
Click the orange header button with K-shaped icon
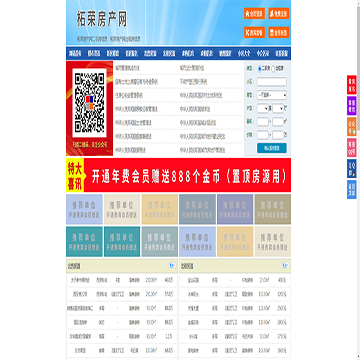(254, 32)
